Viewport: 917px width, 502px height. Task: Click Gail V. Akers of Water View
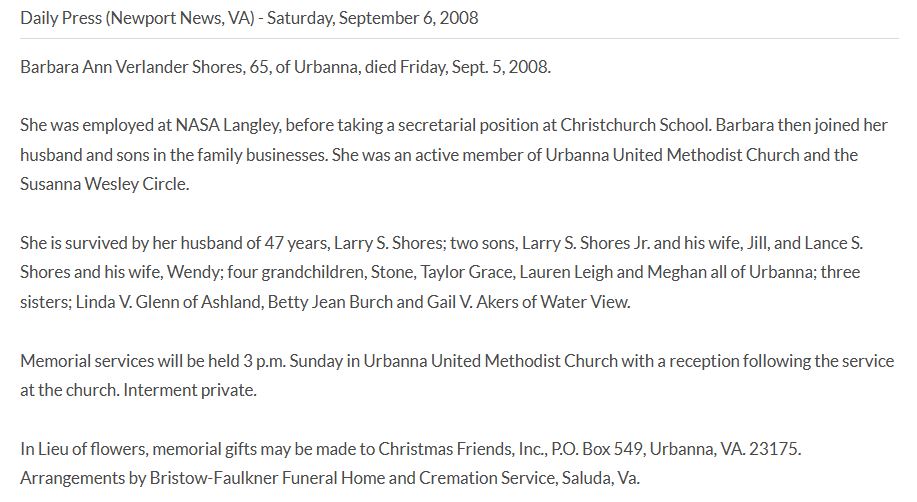[530, 301]
